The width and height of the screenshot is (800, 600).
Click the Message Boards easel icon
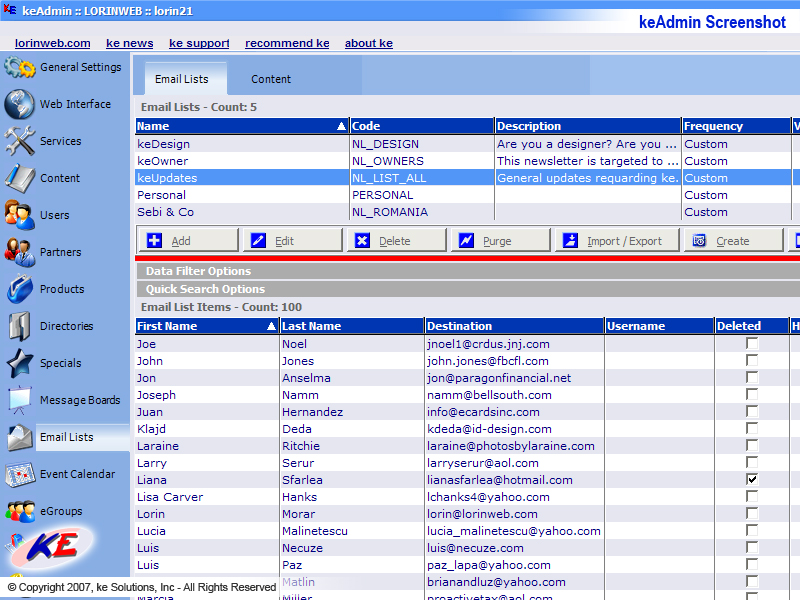click(20, 400)
